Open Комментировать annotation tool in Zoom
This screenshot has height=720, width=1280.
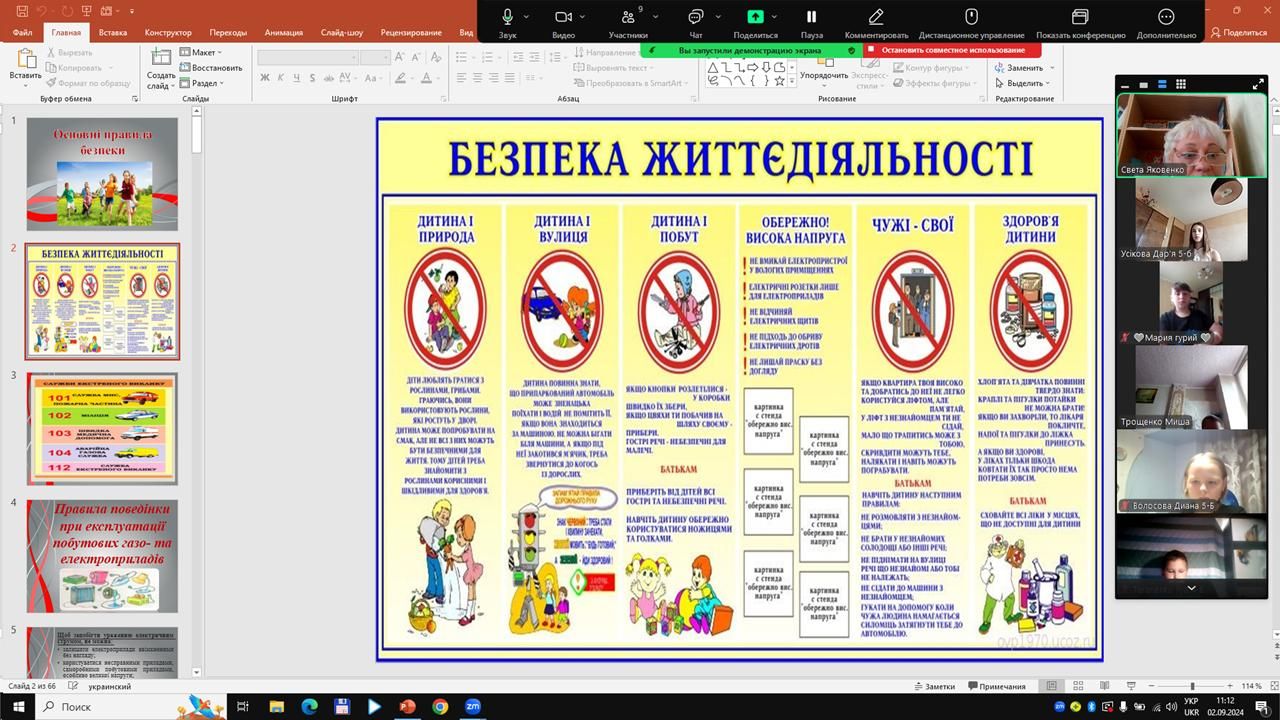pyautogui.click(x=876, y=22)
